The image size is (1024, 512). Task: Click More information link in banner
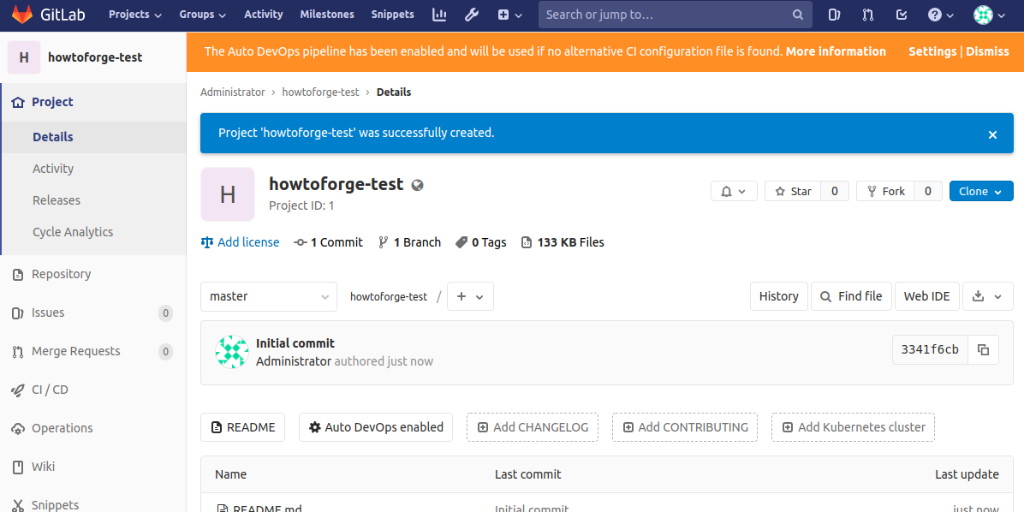(836, 52)
